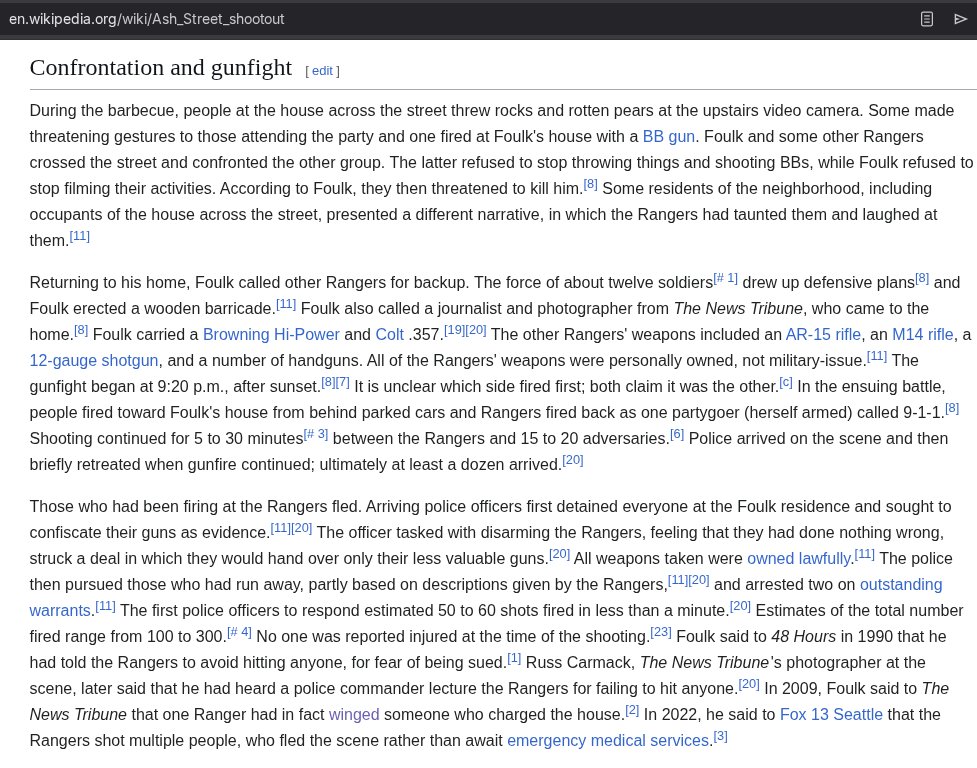Screen dimensions: 977x768
Task: Open the BB gun link
Action: tap(669, 136)
